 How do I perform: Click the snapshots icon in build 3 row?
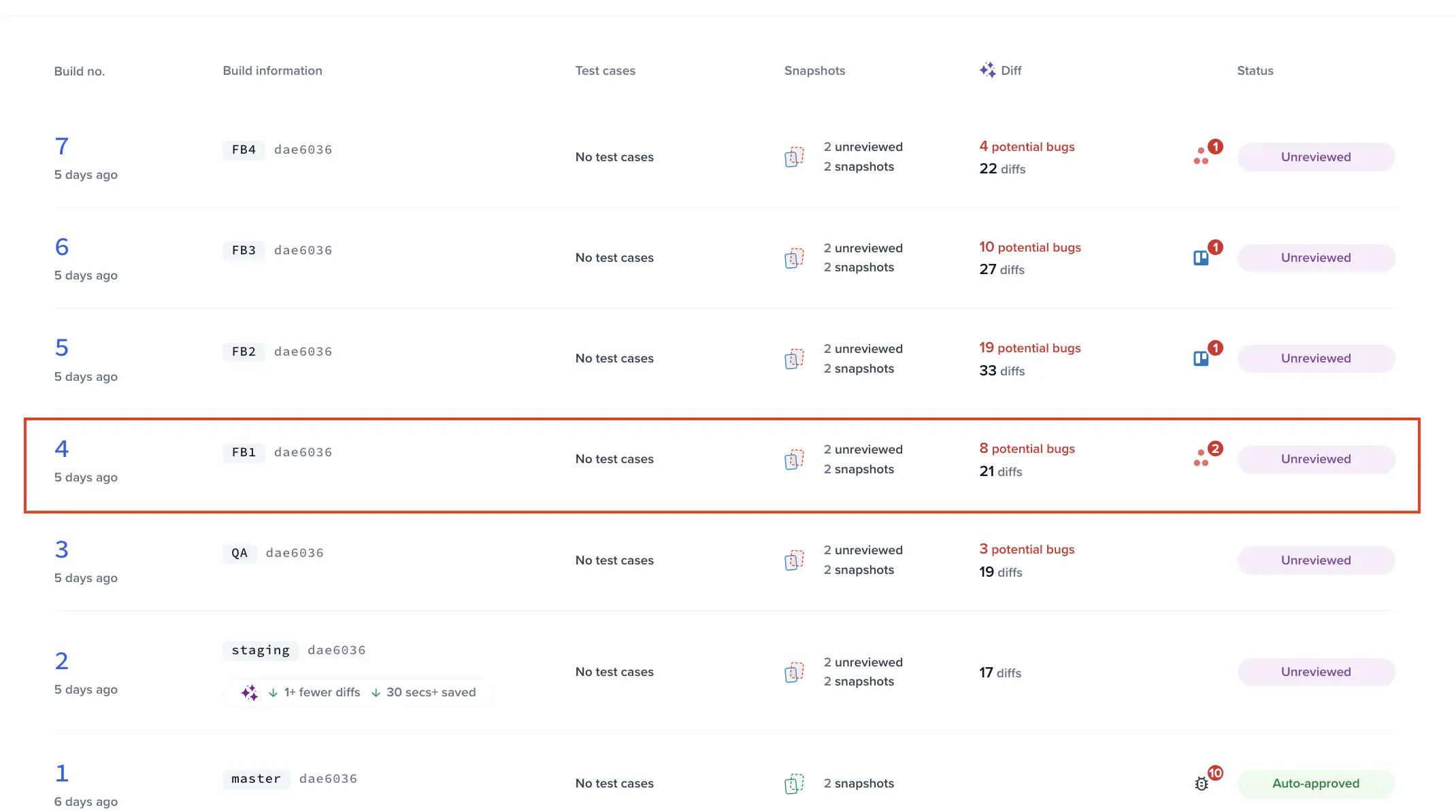point(794,560)
